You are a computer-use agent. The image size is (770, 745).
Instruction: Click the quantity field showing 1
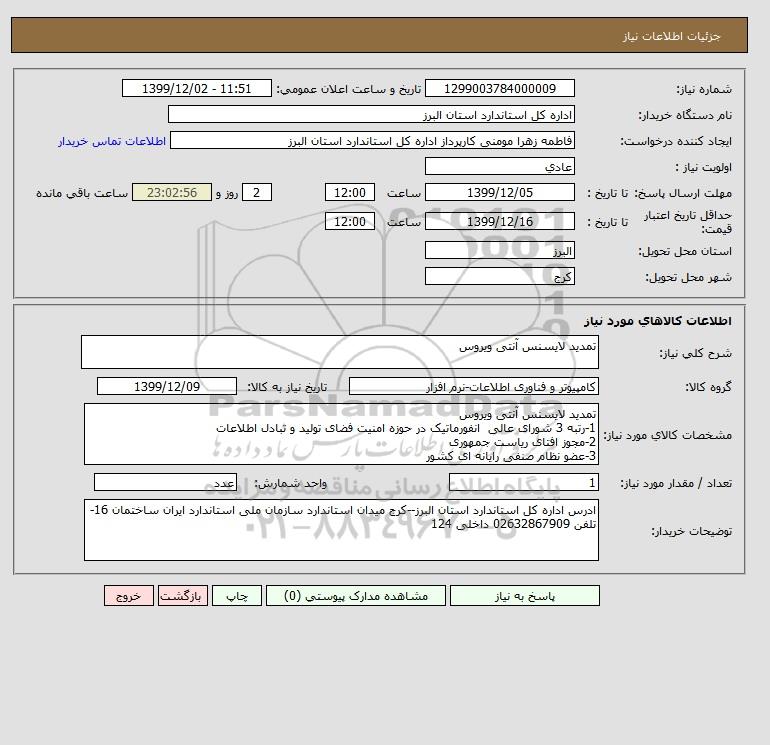[x=524, y=482]
